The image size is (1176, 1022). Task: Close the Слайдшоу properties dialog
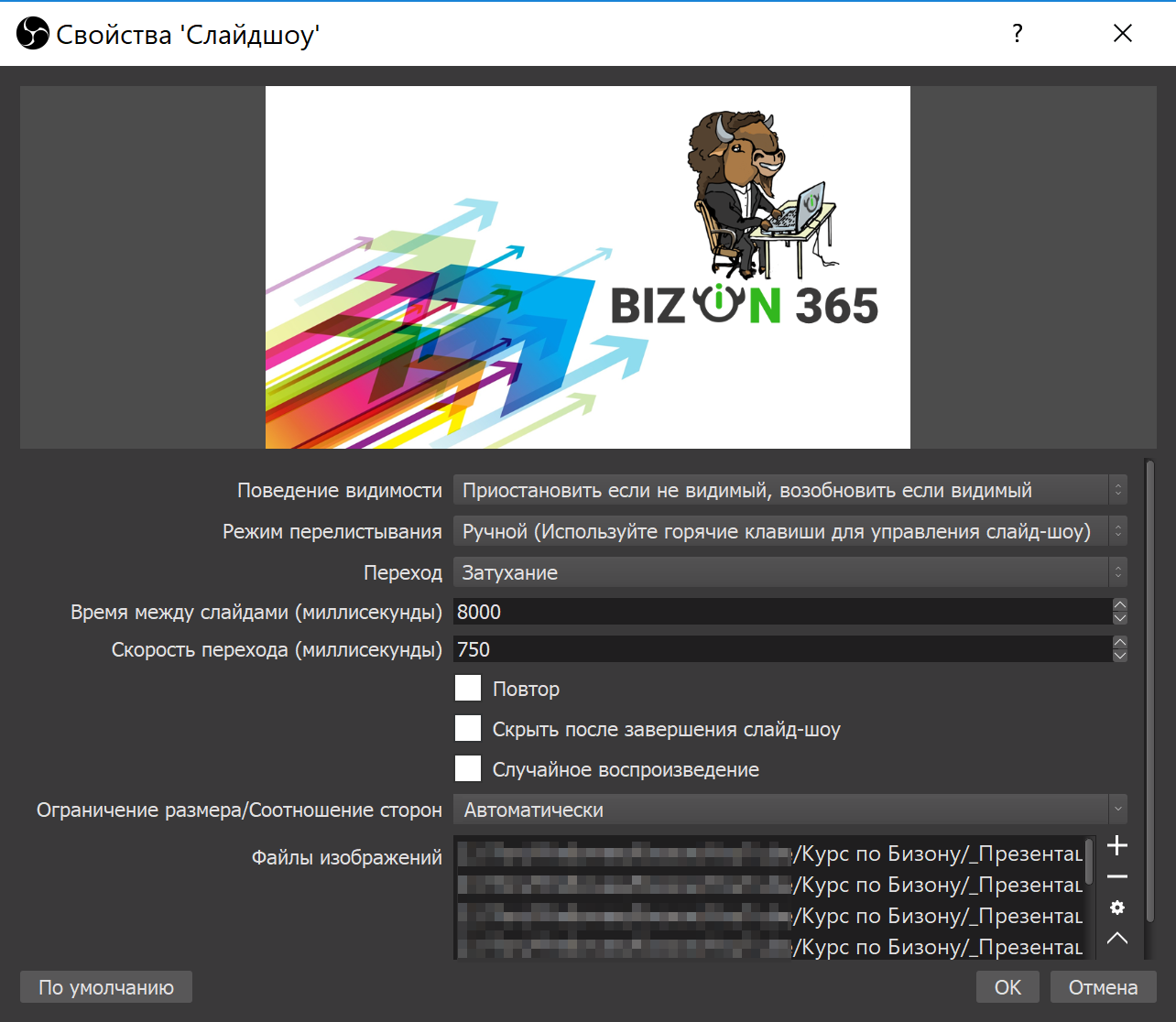pos(1122,34)
